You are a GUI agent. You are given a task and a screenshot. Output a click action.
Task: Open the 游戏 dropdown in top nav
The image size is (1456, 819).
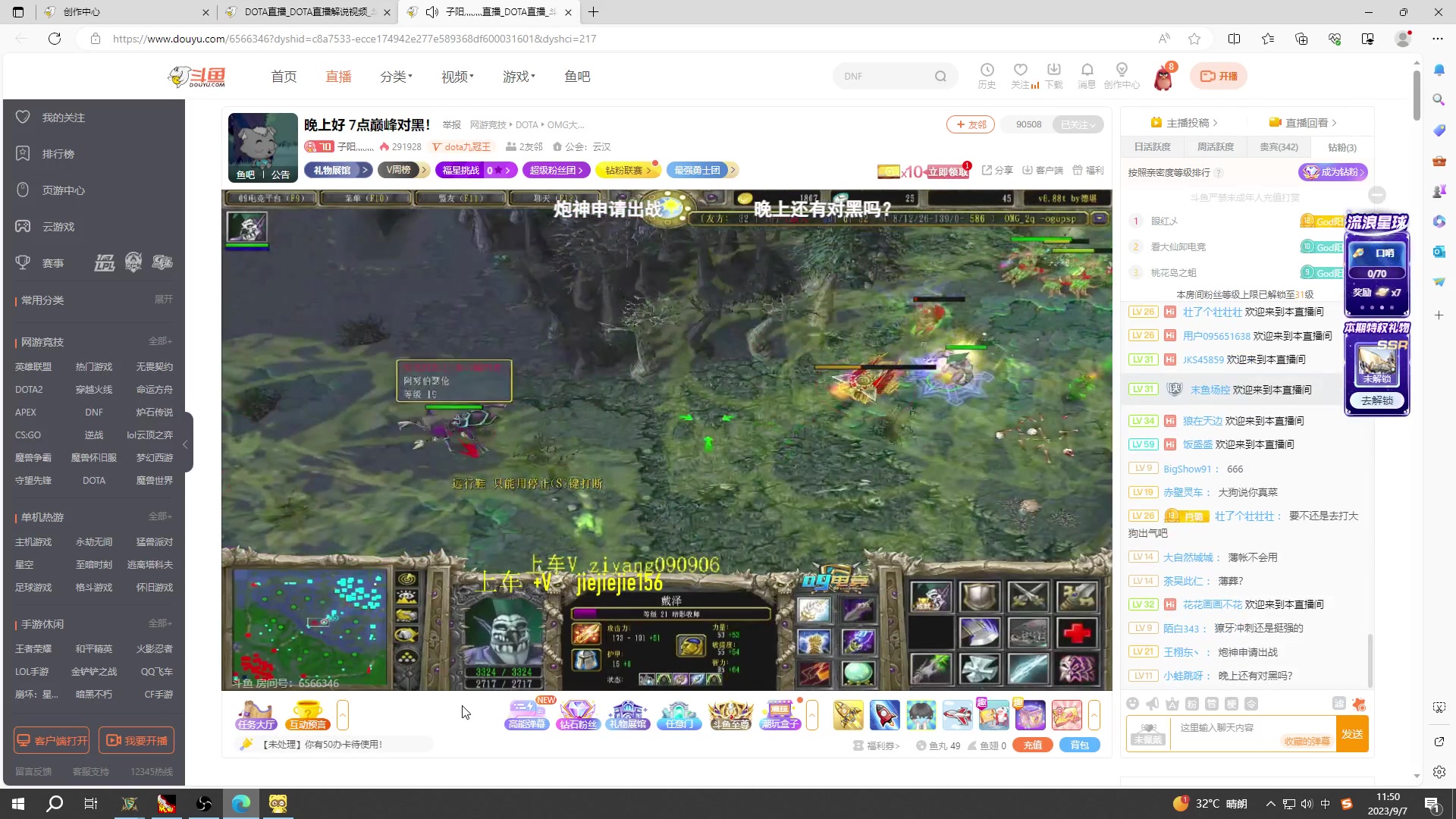point(519,77)
